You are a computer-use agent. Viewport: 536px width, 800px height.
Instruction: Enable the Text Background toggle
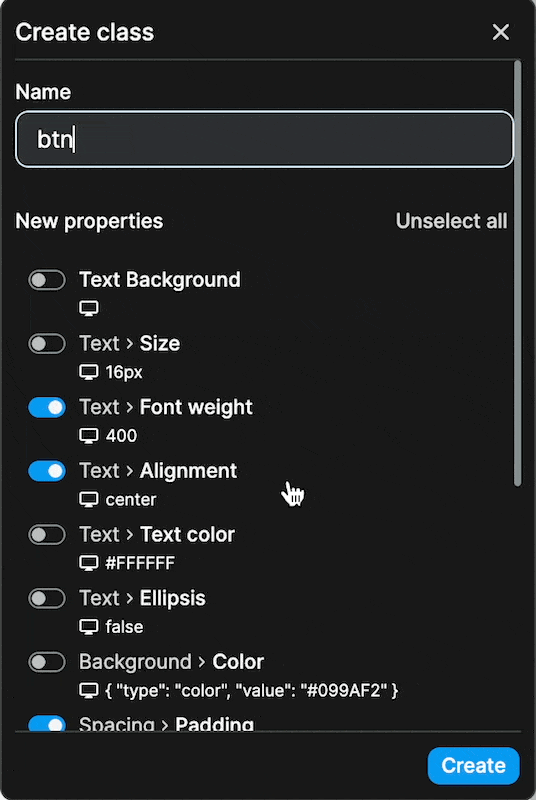click(47, 280)
